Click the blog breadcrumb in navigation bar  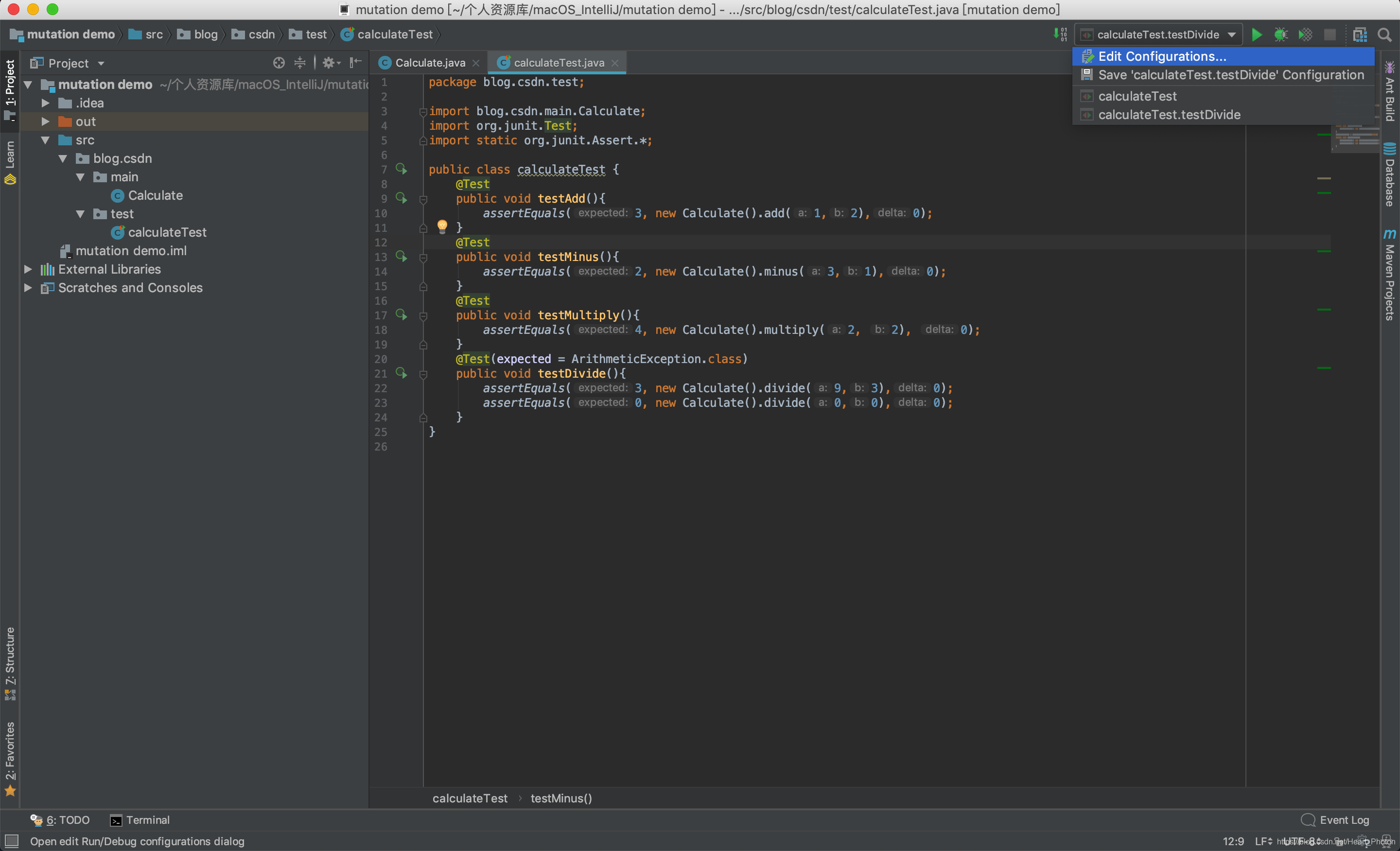198,35
